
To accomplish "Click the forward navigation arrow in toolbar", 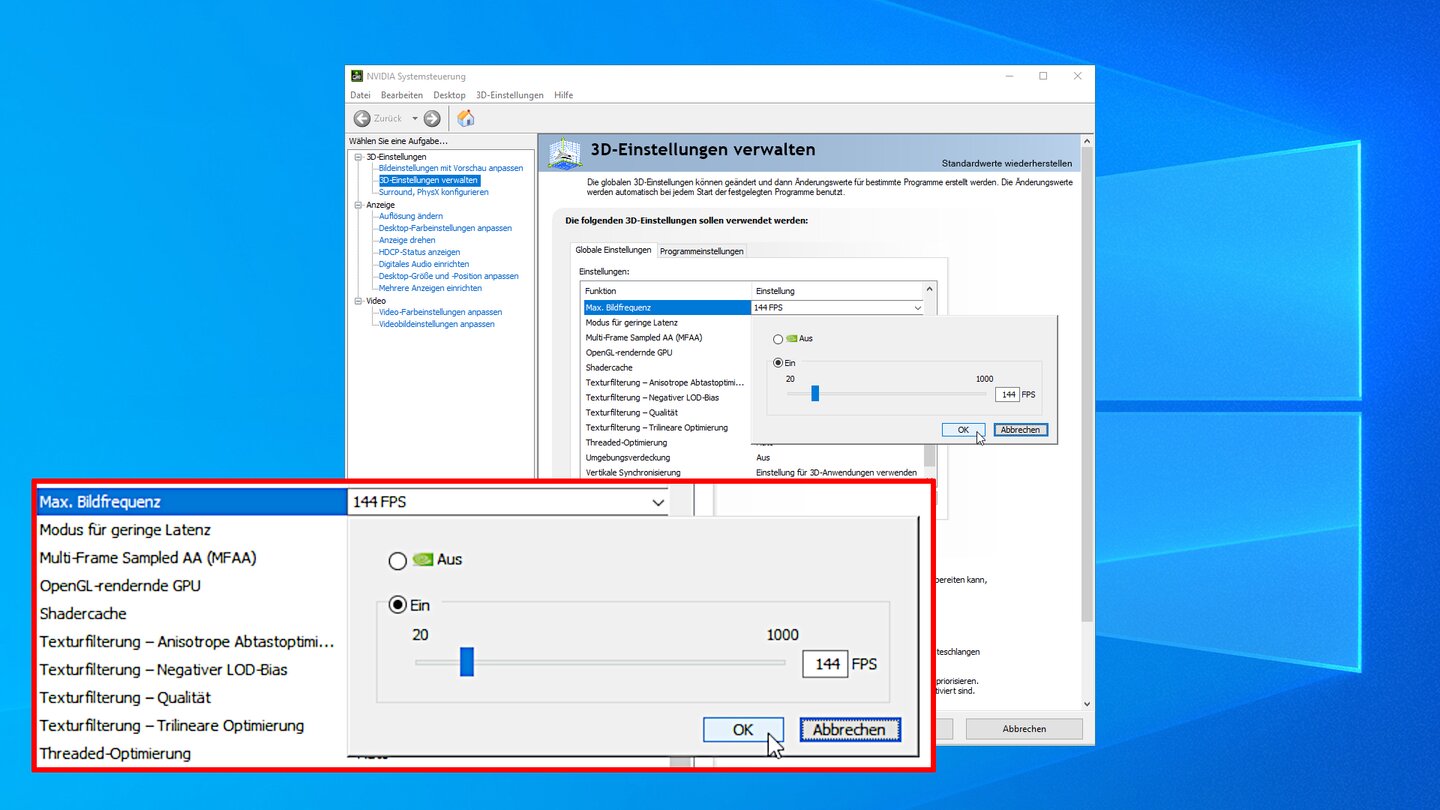I will (432, 118).
